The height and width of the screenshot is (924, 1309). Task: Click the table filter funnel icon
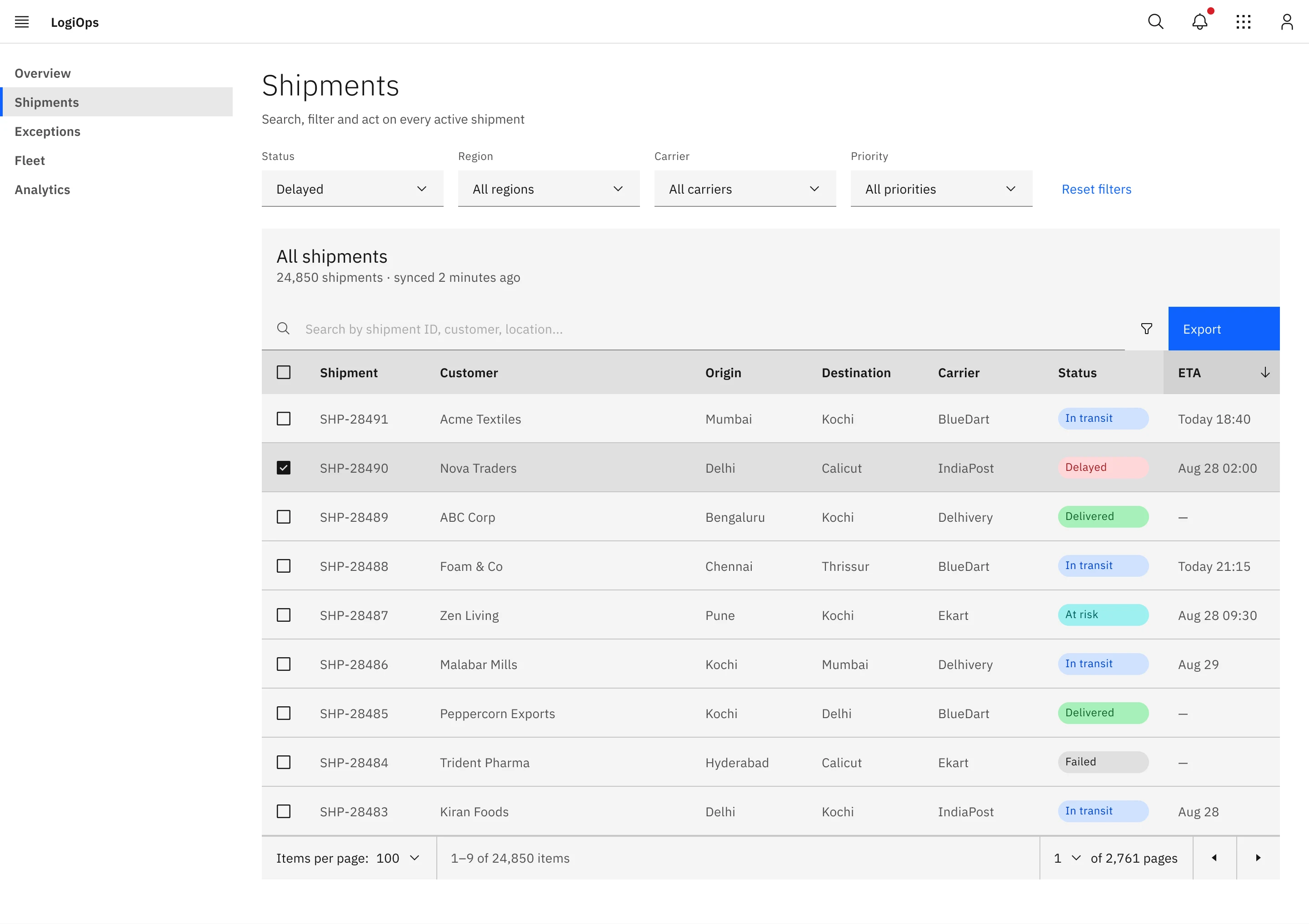point(1146,329)
